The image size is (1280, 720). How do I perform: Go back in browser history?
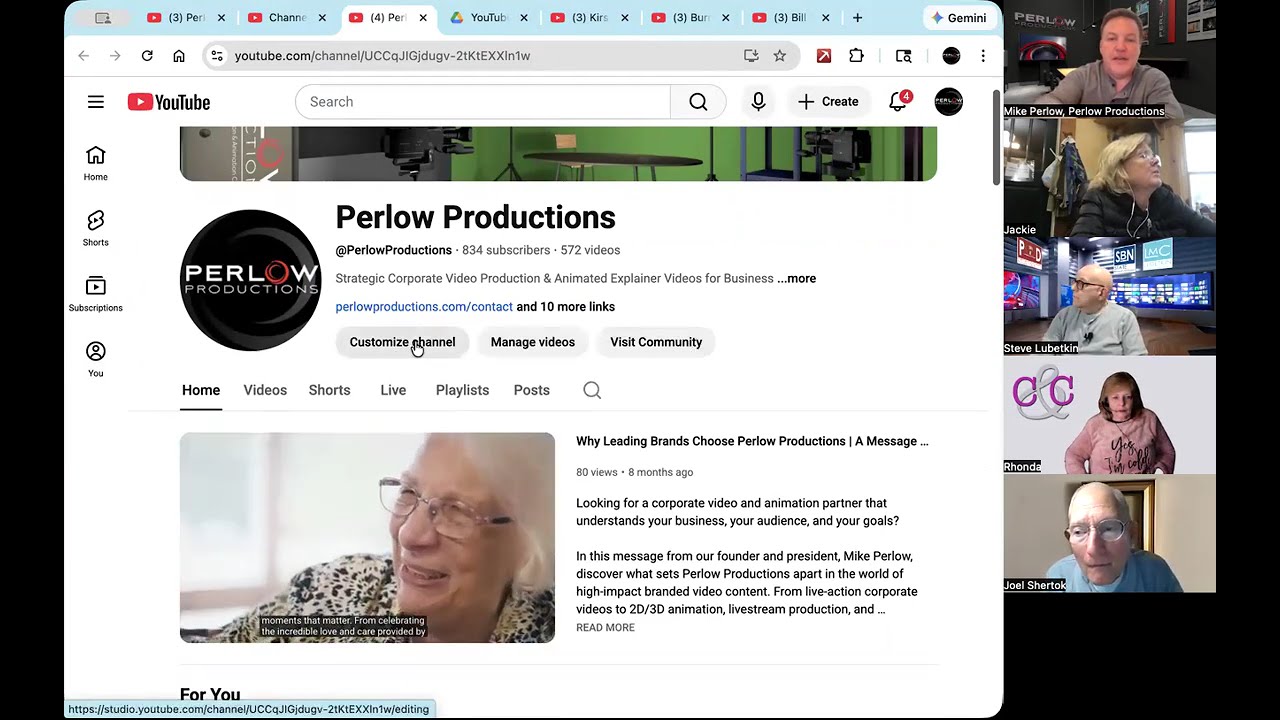pyautogui.click(x=83, y=56)
